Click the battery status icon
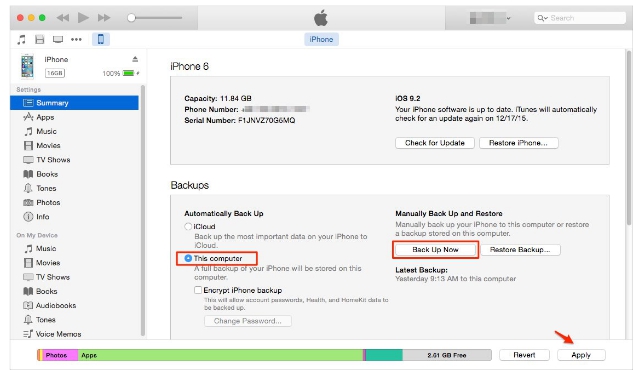This screenshot has width=634, height=371. 129,73
